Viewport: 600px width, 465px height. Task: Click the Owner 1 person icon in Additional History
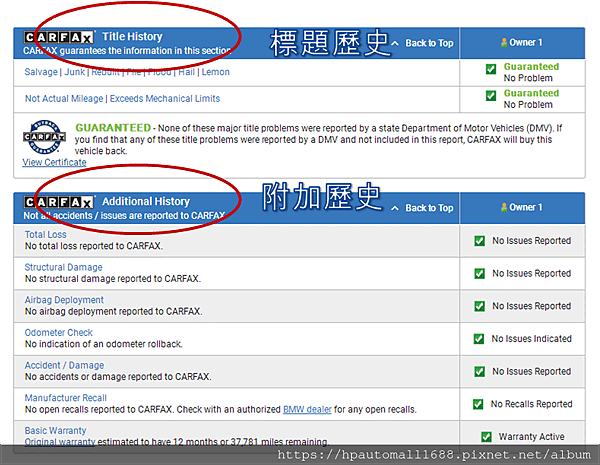pos(504,207)
